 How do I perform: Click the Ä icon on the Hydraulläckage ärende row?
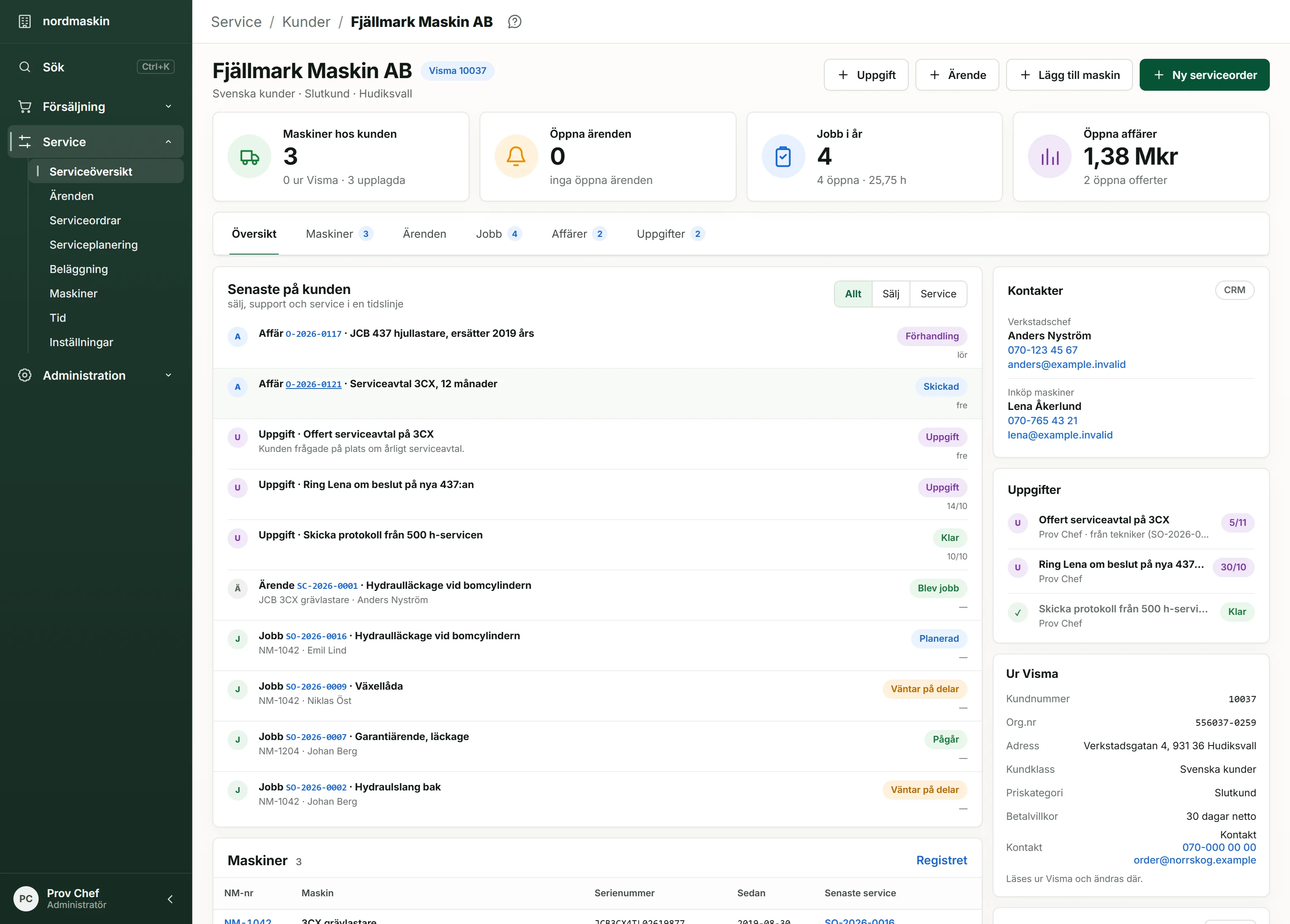point(237,588)
